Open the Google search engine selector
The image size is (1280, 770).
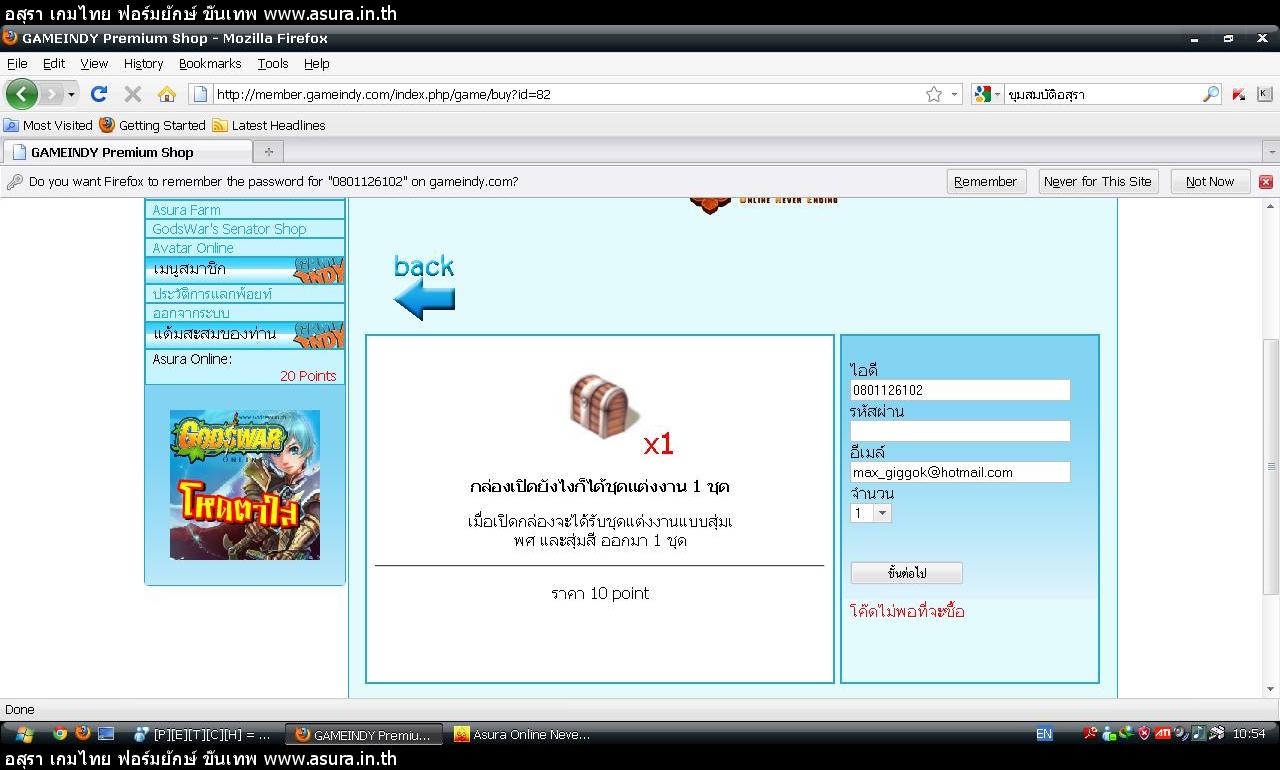[x=987, y=94]
